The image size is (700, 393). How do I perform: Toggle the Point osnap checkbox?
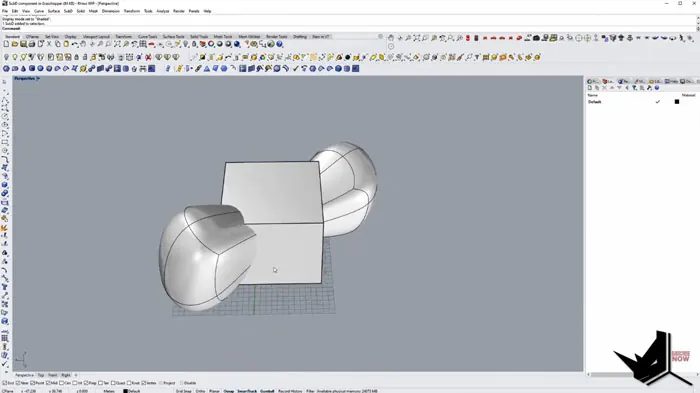[x=33, y=383]
